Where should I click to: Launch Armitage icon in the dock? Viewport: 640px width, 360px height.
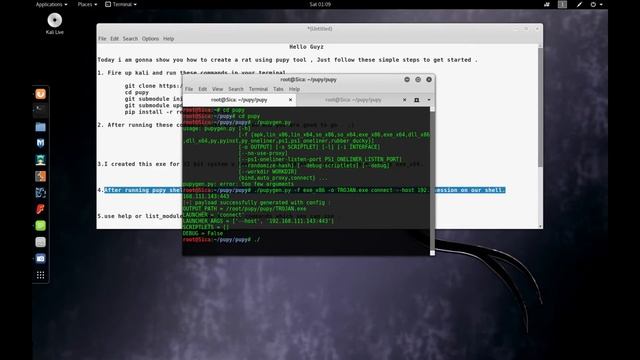40,160
